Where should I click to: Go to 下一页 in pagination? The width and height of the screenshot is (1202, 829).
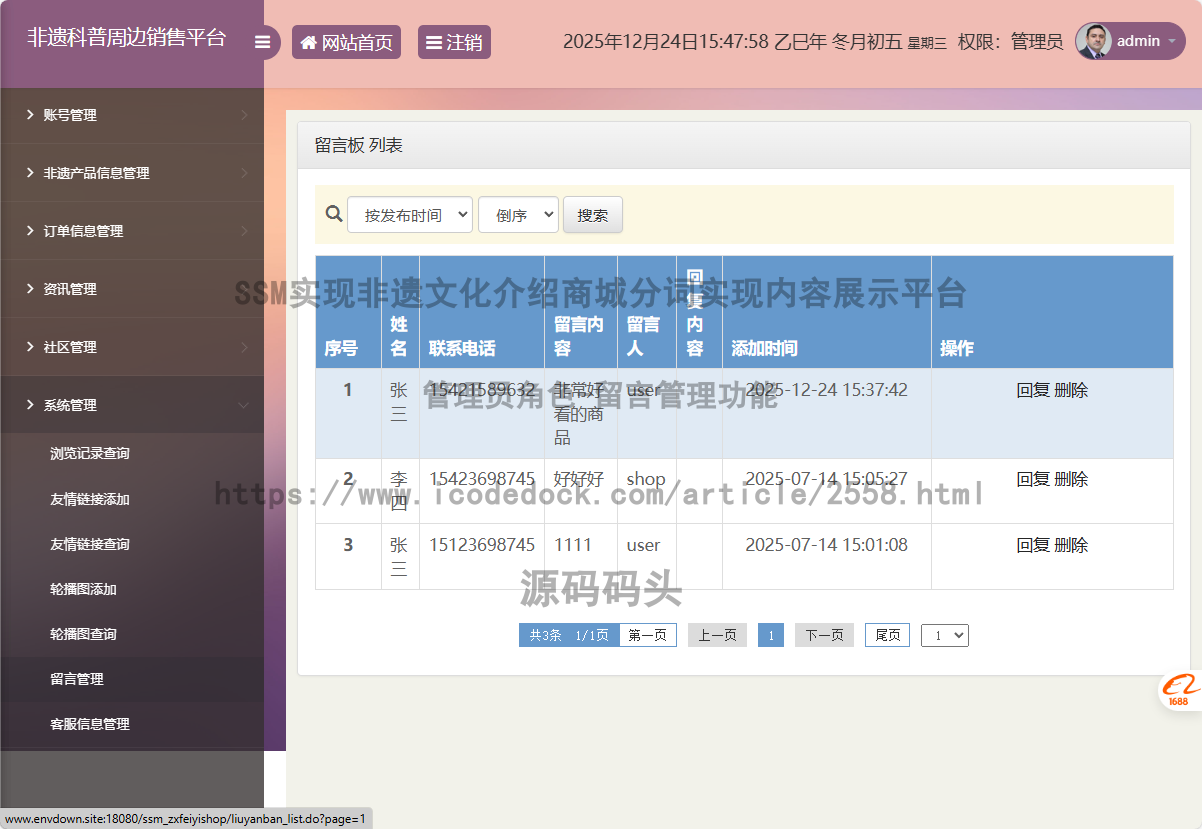[x=824, y=635]
